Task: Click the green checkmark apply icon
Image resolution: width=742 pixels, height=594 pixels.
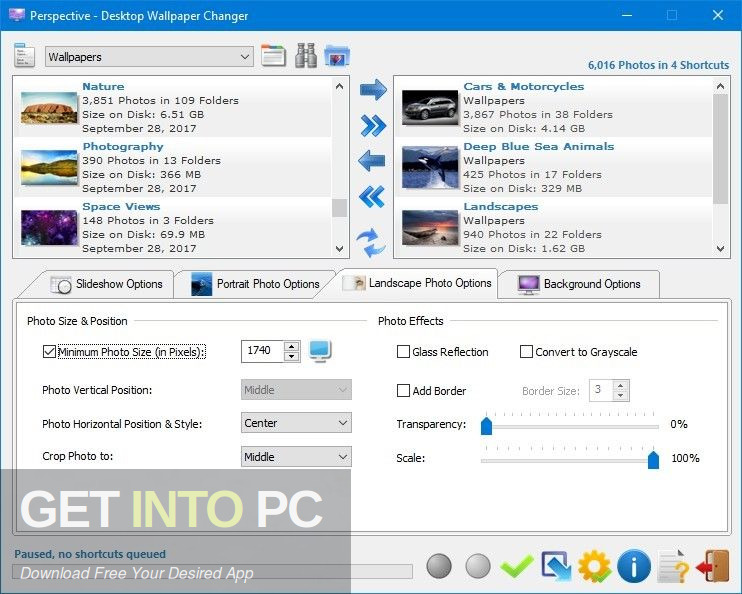Action: click(x=516, y=566)
